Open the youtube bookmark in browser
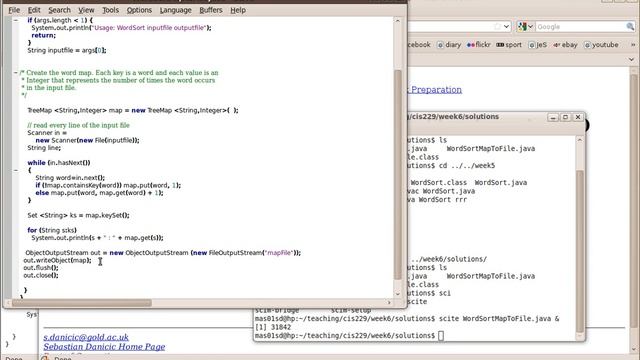Image resolution: width=640 pixels, height=360 pixels. 601,45
